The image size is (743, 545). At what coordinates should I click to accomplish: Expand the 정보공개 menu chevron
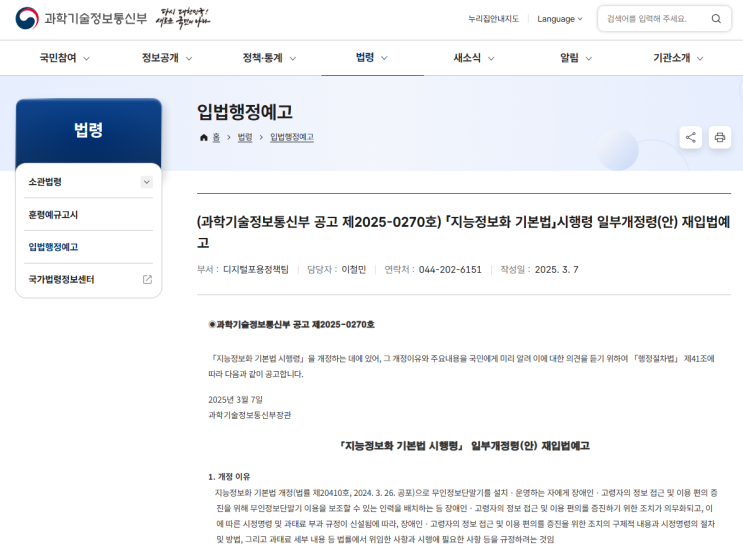pos(189,58)
